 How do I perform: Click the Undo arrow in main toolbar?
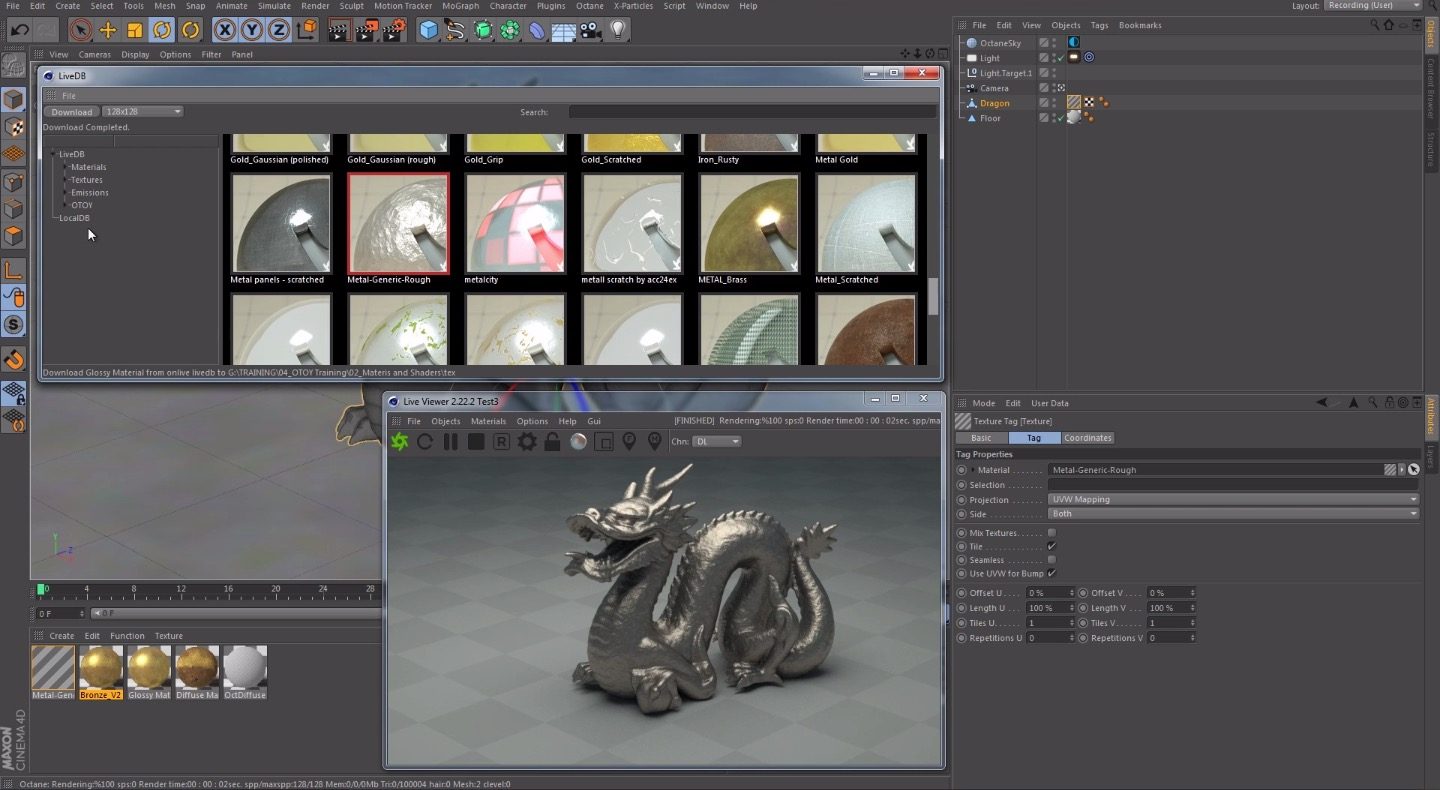[20, 30]
